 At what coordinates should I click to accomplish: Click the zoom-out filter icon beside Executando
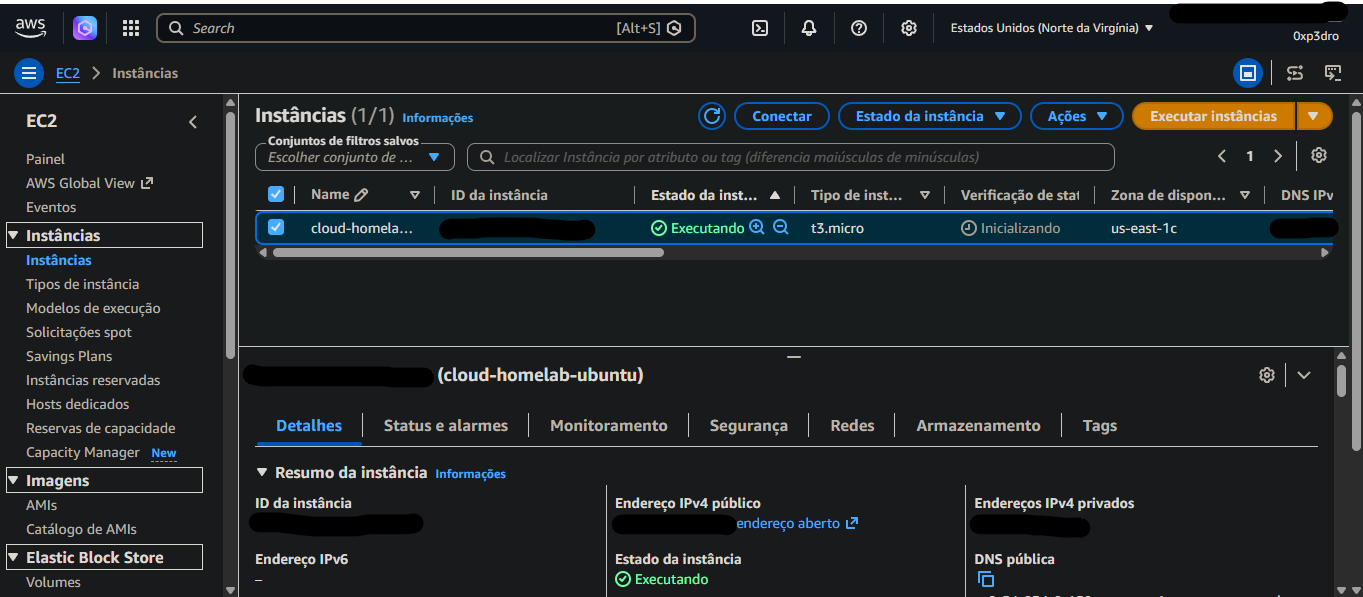[x=781, y=227]
